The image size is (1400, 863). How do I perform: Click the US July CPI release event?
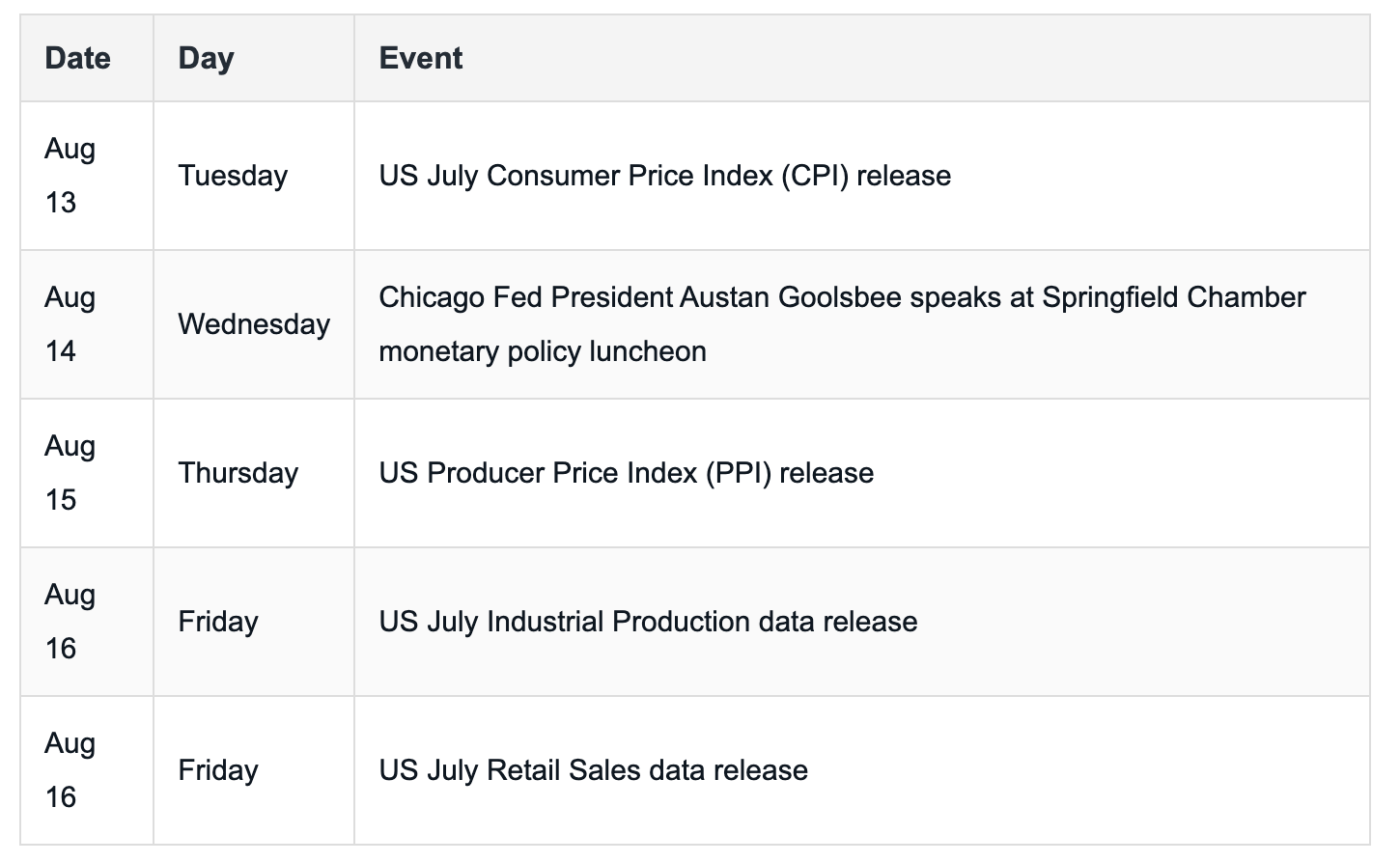tap(665, 176)
